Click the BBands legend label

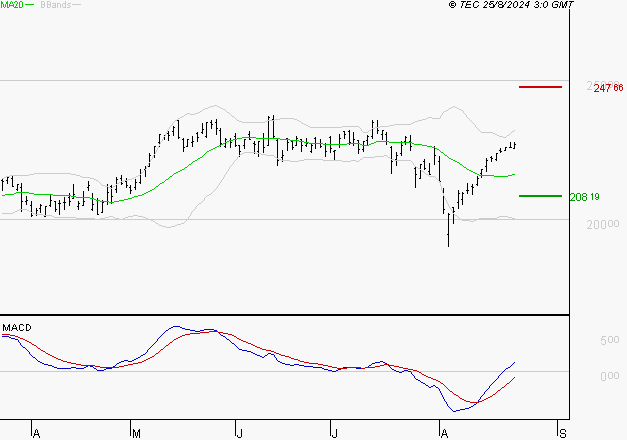point(56,5)
